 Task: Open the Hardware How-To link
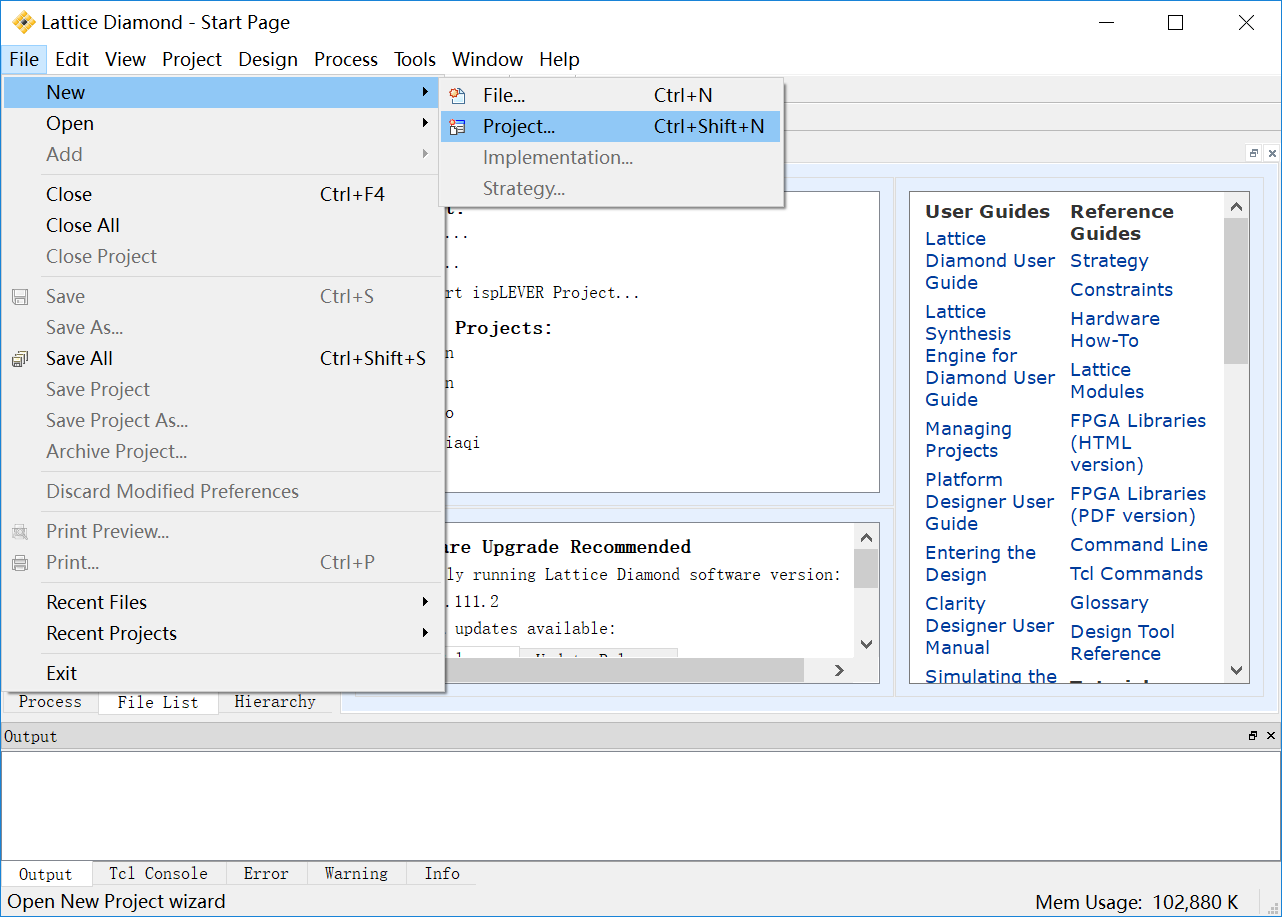coord(1115,329)
